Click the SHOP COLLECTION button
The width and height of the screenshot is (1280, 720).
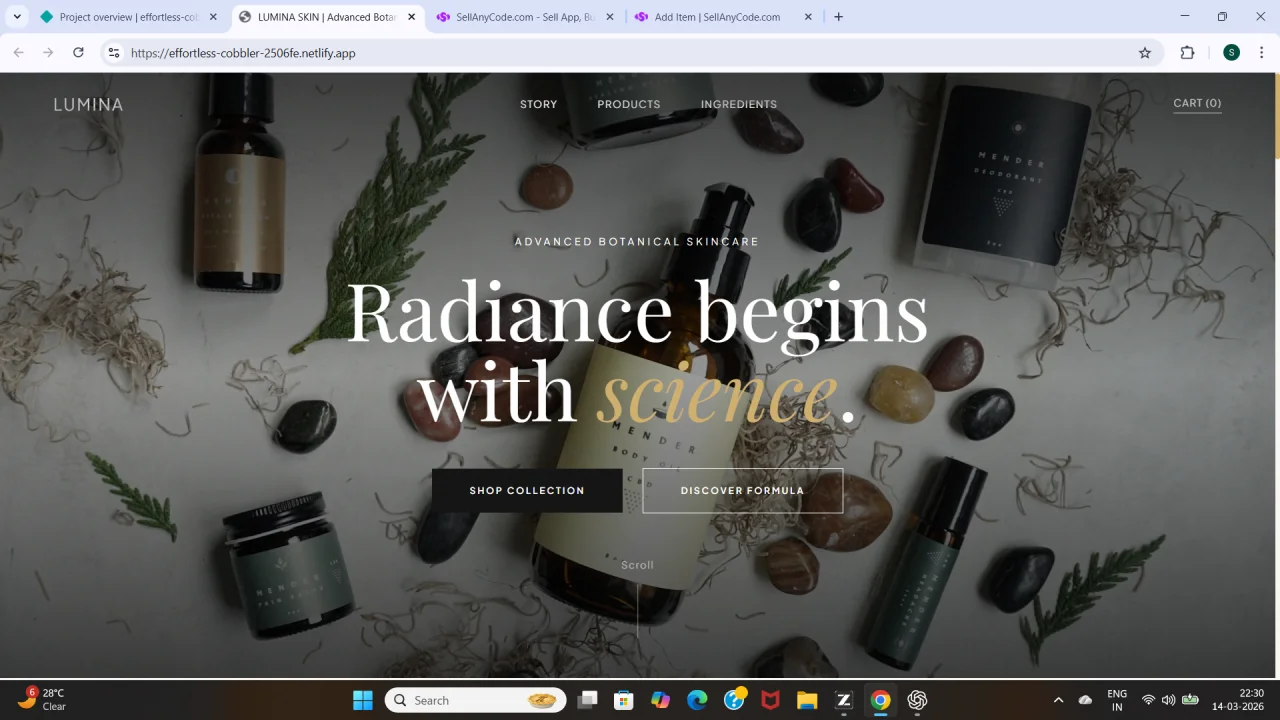pyautogui.click(x=527, y=491)
